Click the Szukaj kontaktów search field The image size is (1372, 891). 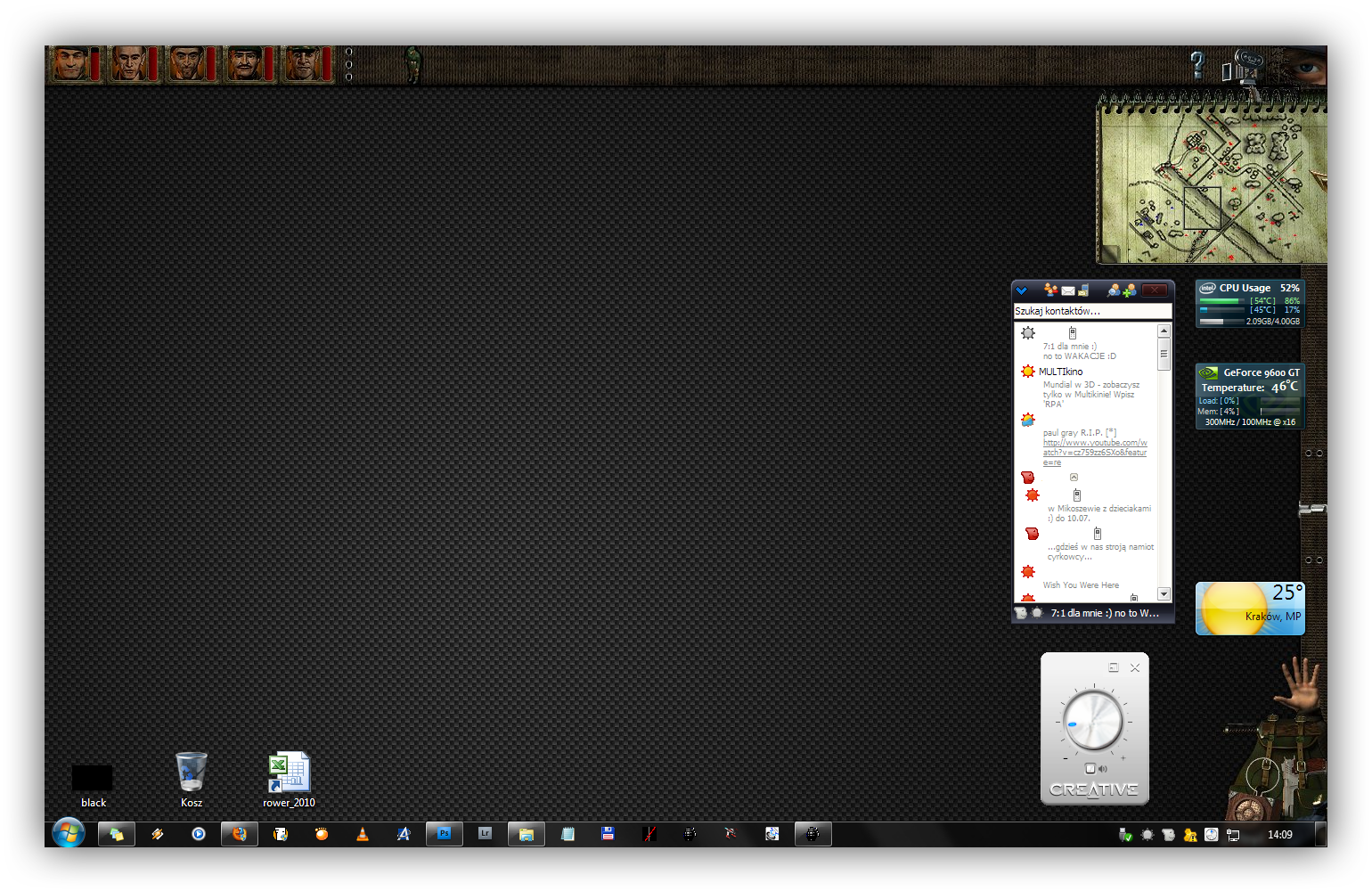pos(1092,311)
